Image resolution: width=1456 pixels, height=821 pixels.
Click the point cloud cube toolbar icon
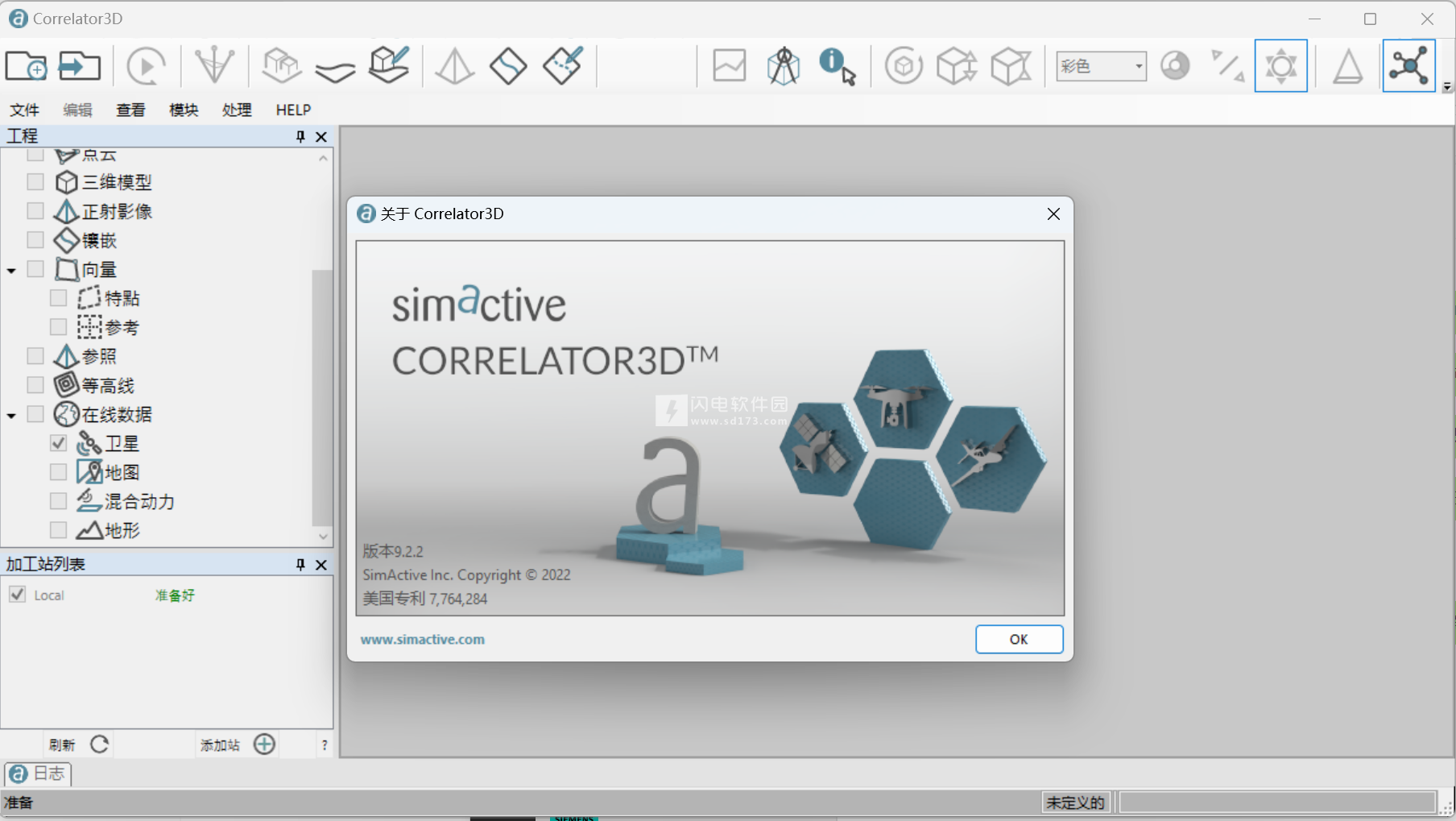[282, 65]
